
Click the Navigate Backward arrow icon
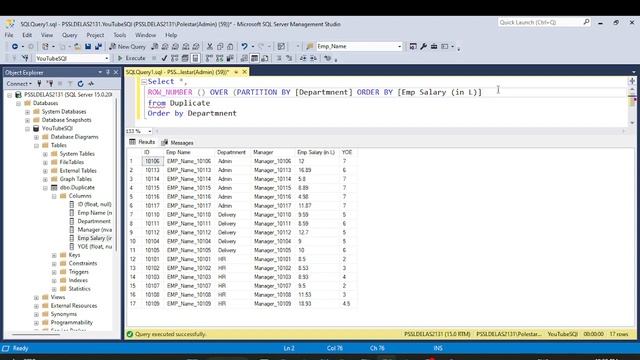15,47
